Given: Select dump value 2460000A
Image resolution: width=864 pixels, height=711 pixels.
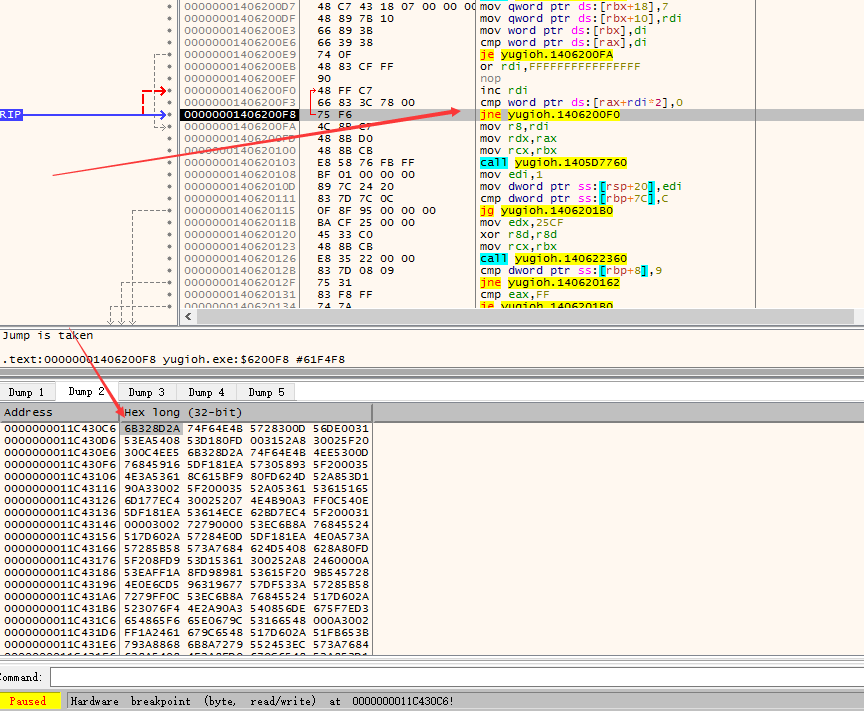Looking at the screenshot, I should pyautogui.click(x=341, y=561).
